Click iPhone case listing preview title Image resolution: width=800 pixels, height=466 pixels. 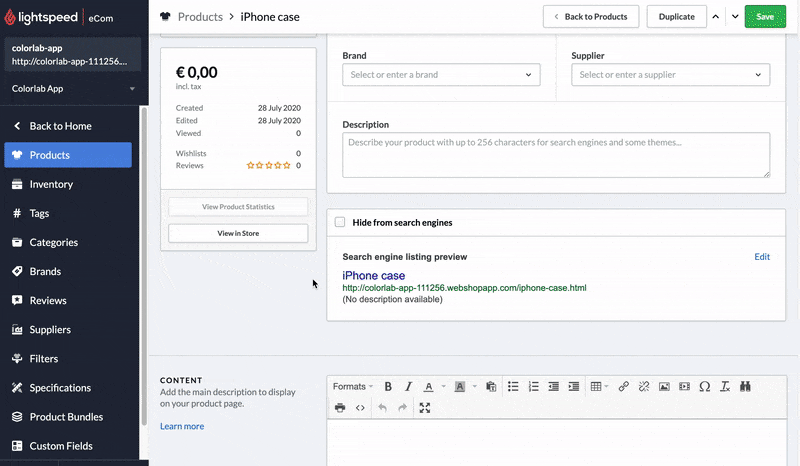(x=373, y=276)
